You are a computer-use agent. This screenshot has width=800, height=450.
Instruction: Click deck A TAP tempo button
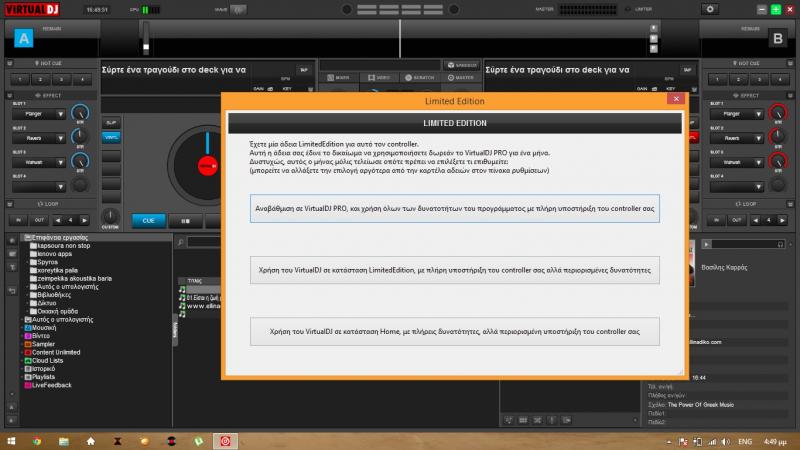point(304,70)
